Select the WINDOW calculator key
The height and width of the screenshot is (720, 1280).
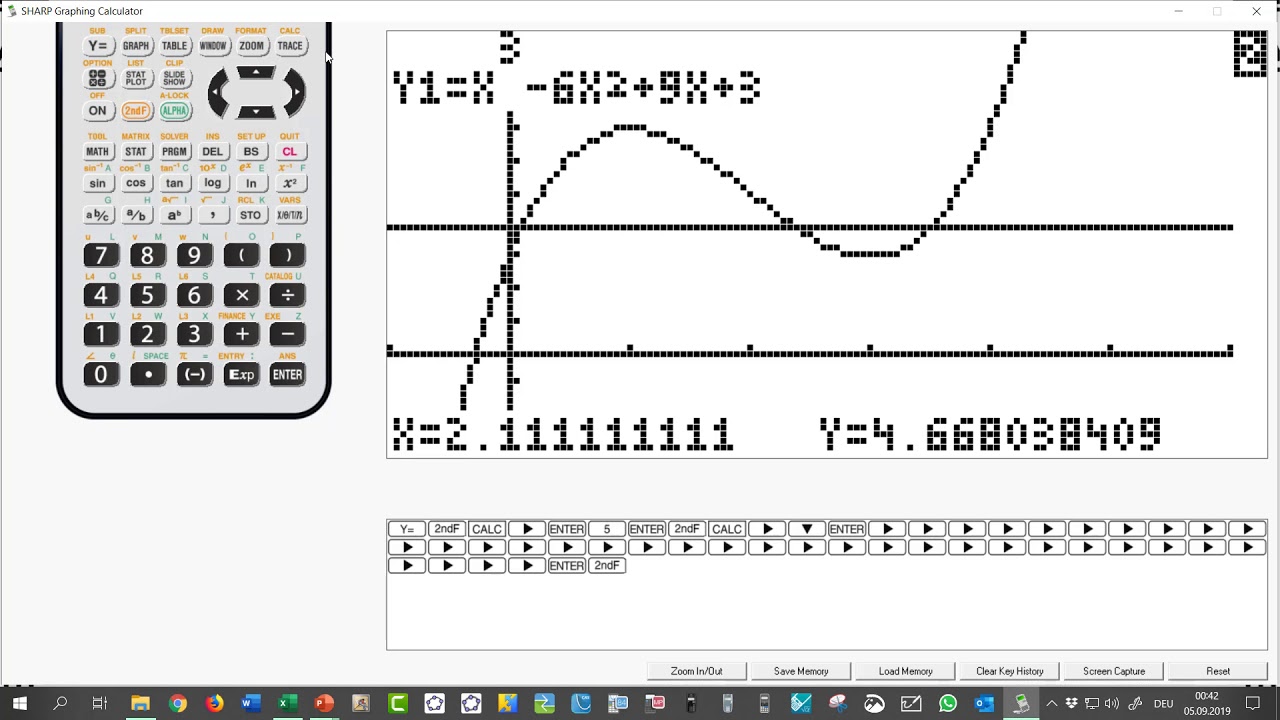tap(212, 46)
